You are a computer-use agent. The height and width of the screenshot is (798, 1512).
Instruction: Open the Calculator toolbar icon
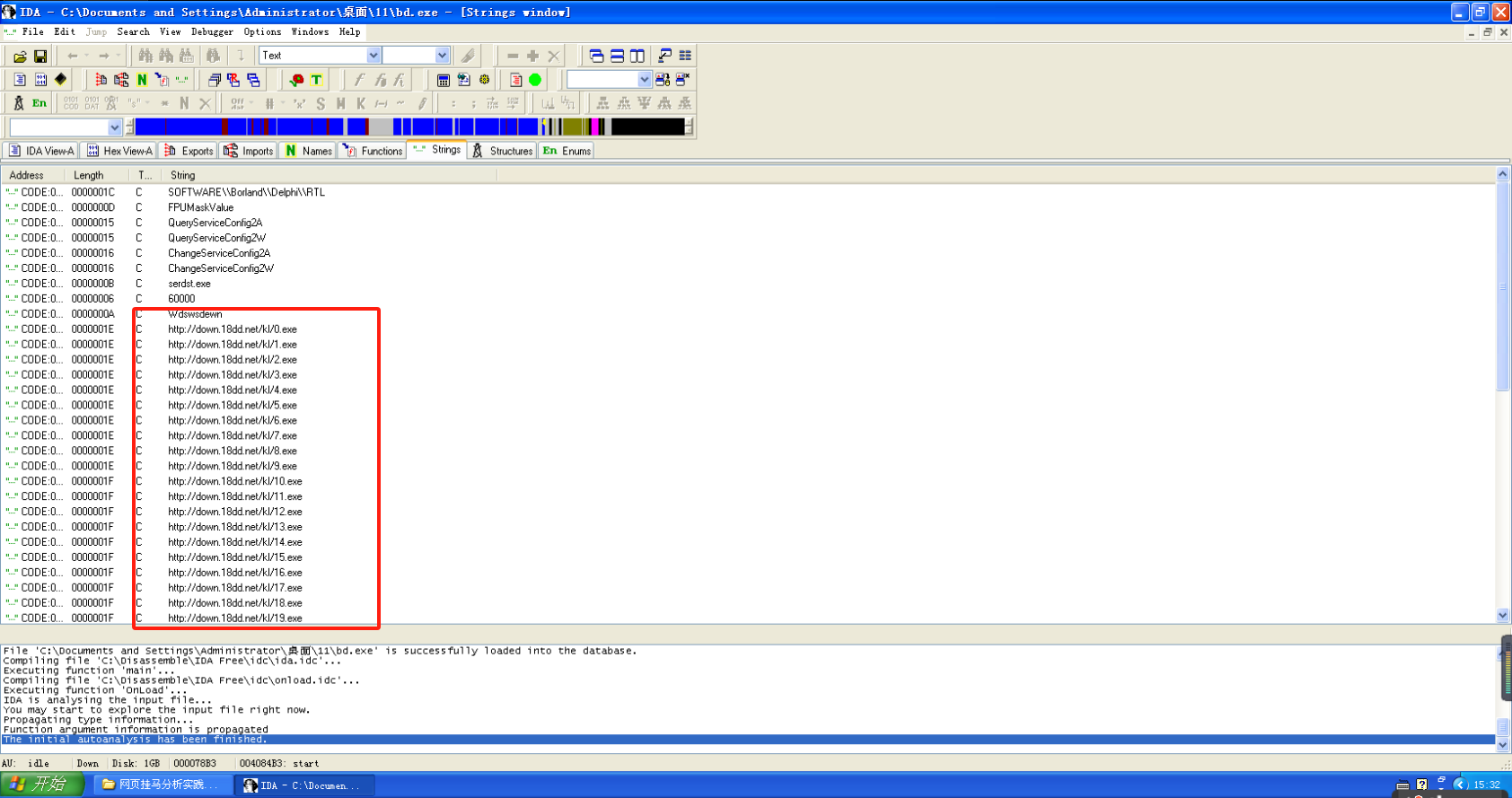coord(444,80)
